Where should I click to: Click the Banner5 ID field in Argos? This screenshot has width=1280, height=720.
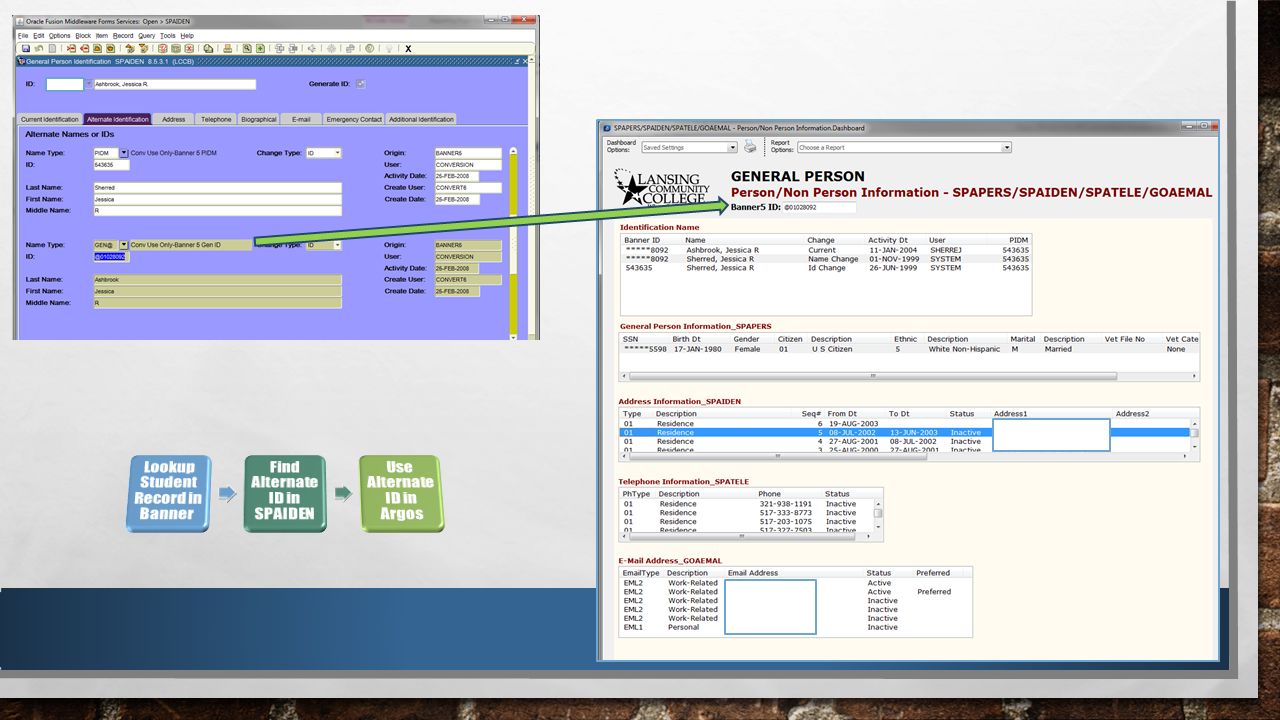tap(819, 207)
